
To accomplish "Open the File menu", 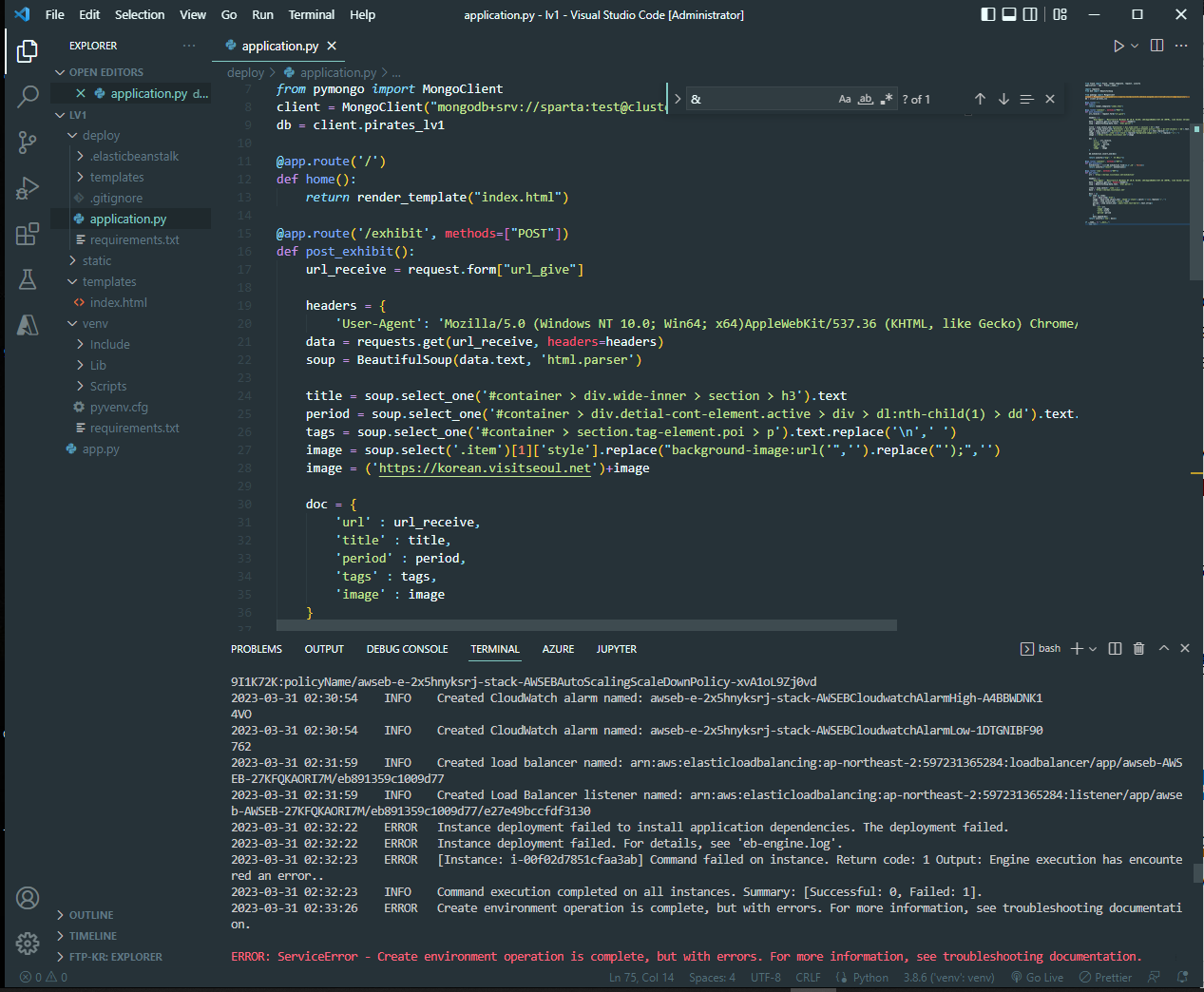I will pos(55,14).
